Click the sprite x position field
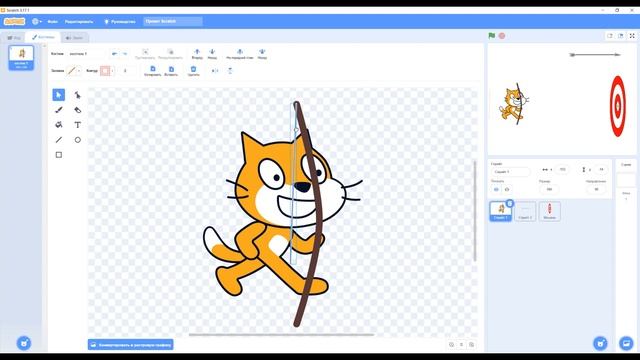Screen dimensions: 640x360 [x=562, y=169]
